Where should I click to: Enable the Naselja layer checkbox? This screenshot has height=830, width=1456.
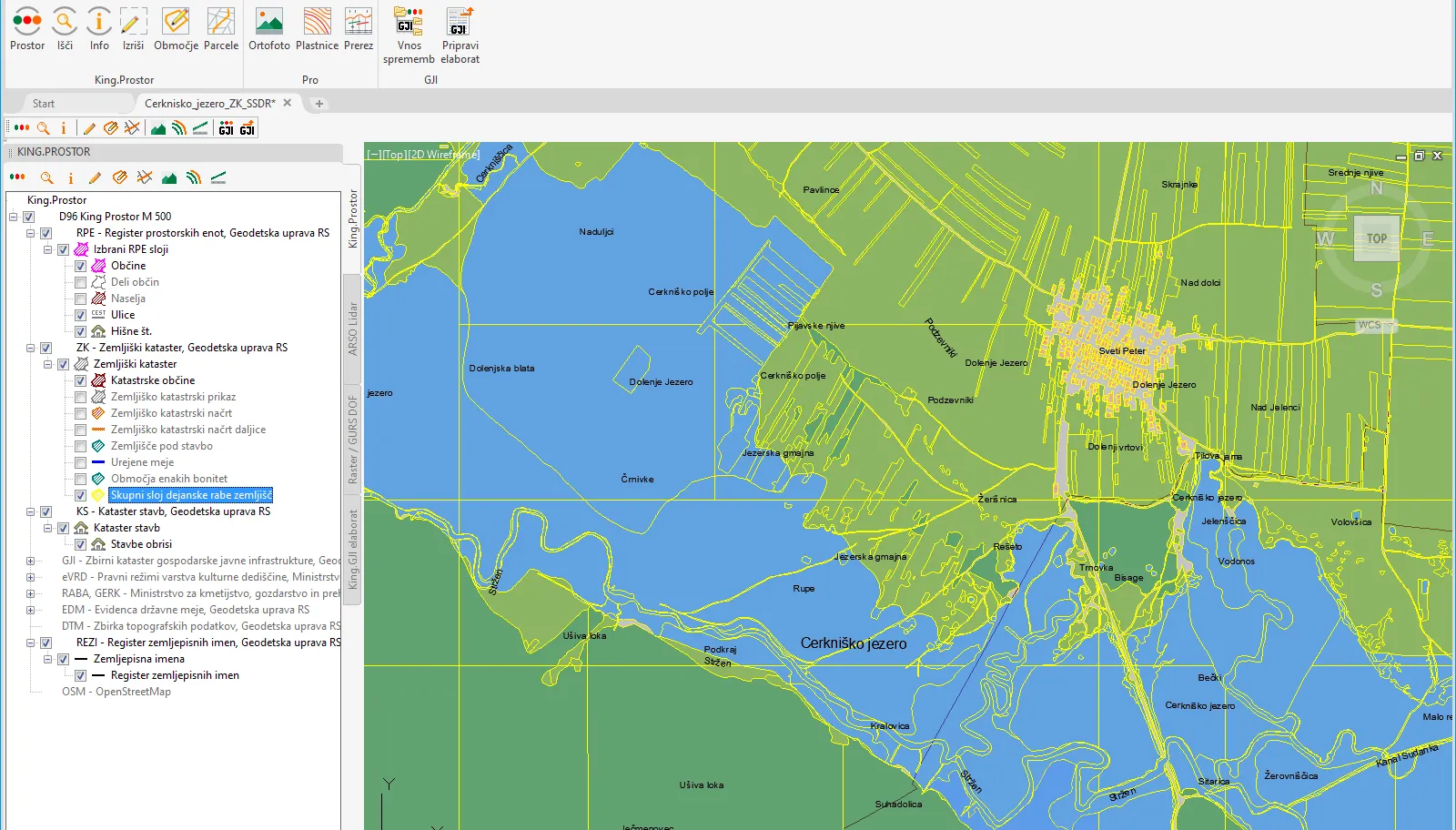pos(80,299)
